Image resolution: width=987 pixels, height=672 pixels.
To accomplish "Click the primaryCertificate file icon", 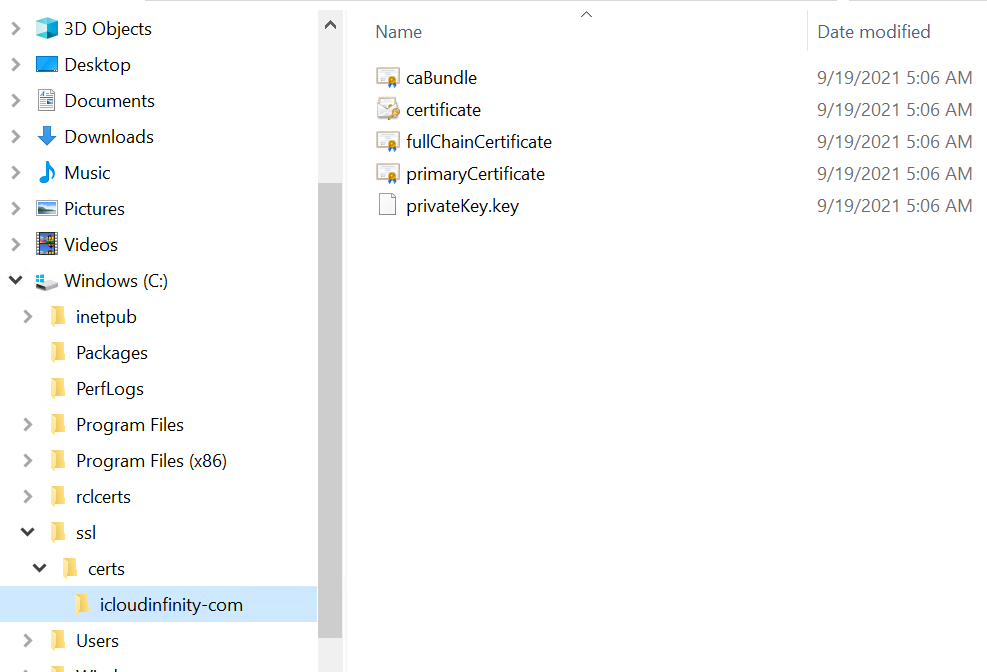I will (x=388, y=174).
